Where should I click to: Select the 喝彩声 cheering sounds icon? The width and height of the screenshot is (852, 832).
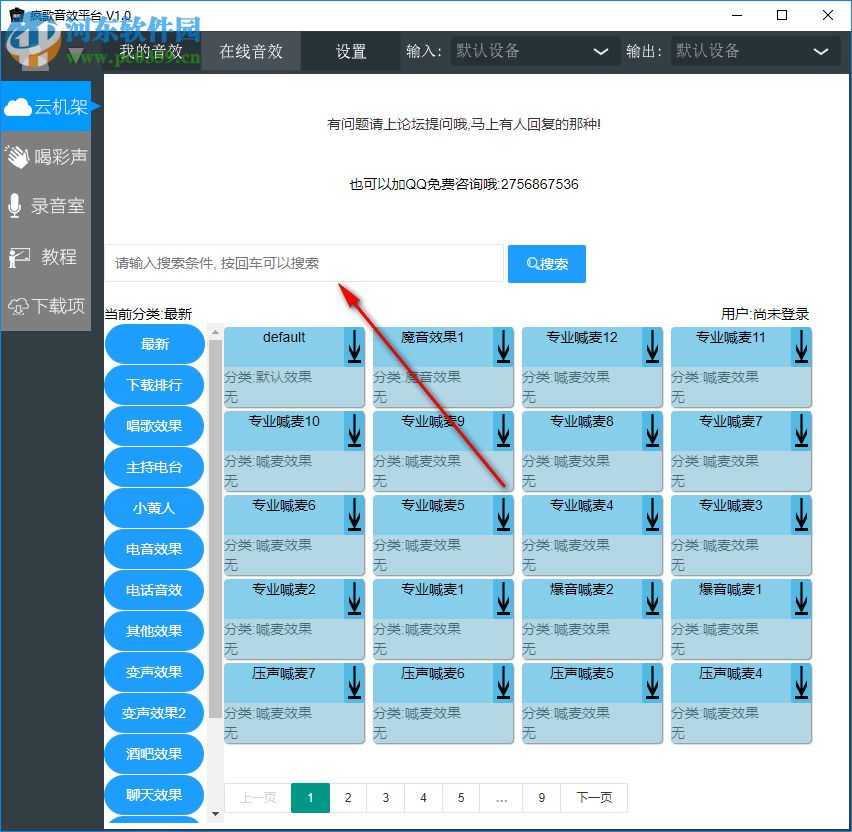[x=47, y=155]
